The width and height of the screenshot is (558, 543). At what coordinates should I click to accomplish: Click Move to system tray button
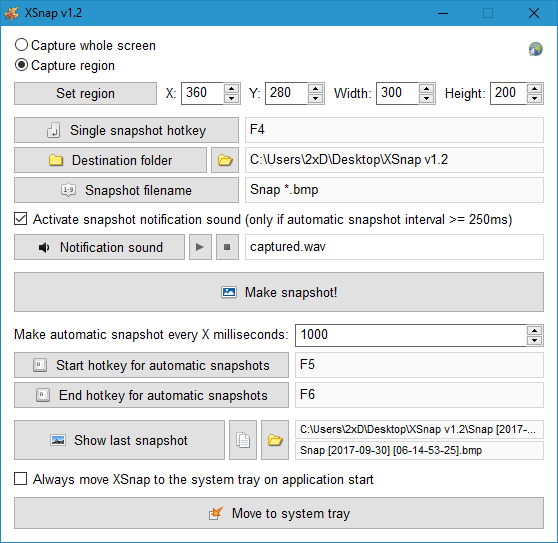click(x=279, y=513)
